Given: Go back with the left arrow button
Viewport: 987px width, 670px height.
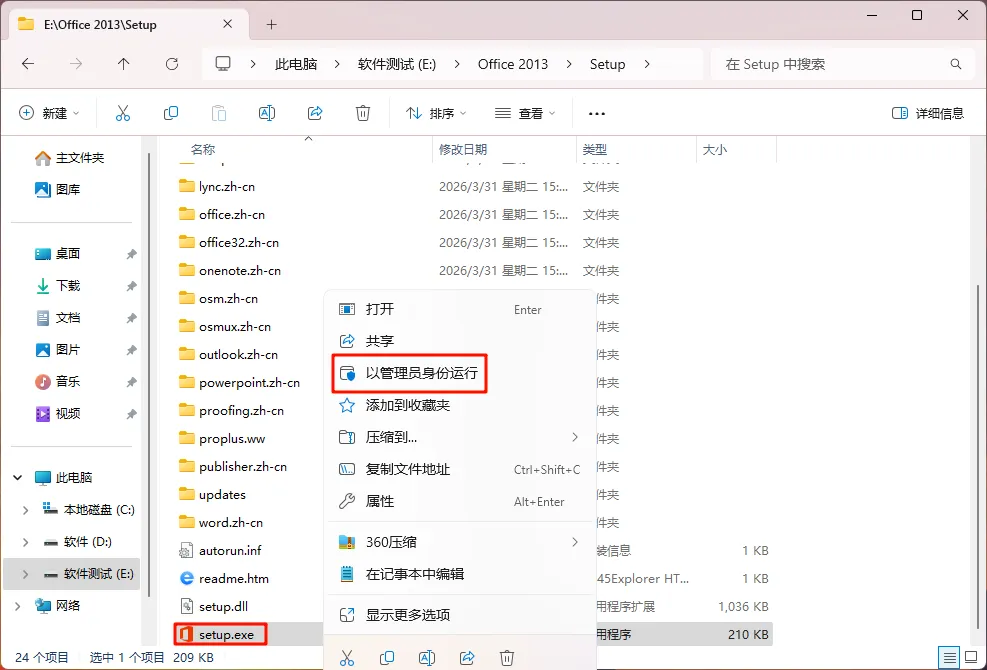Looking at the screenshot, I should (28, 64).
